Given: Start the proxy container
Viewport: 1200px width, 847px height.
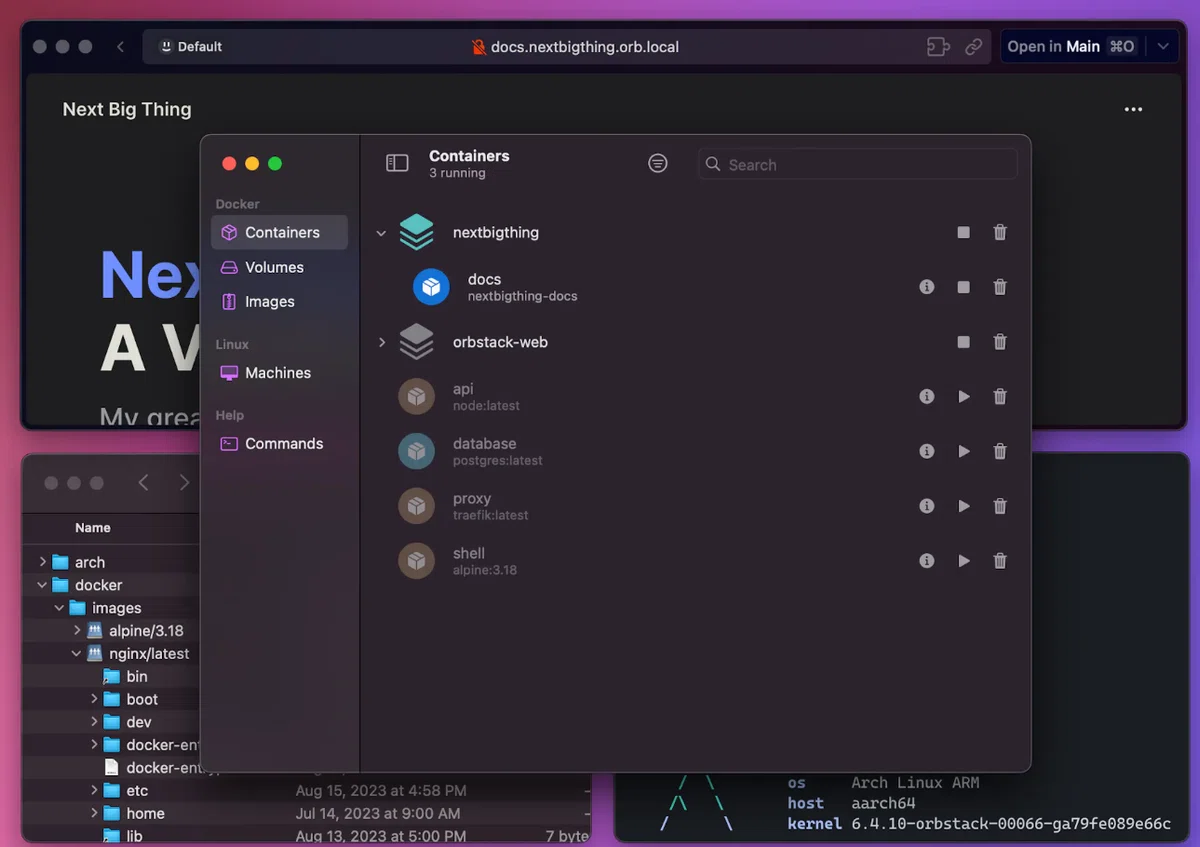Looking at the screenshot, I should tap(963, 506).
